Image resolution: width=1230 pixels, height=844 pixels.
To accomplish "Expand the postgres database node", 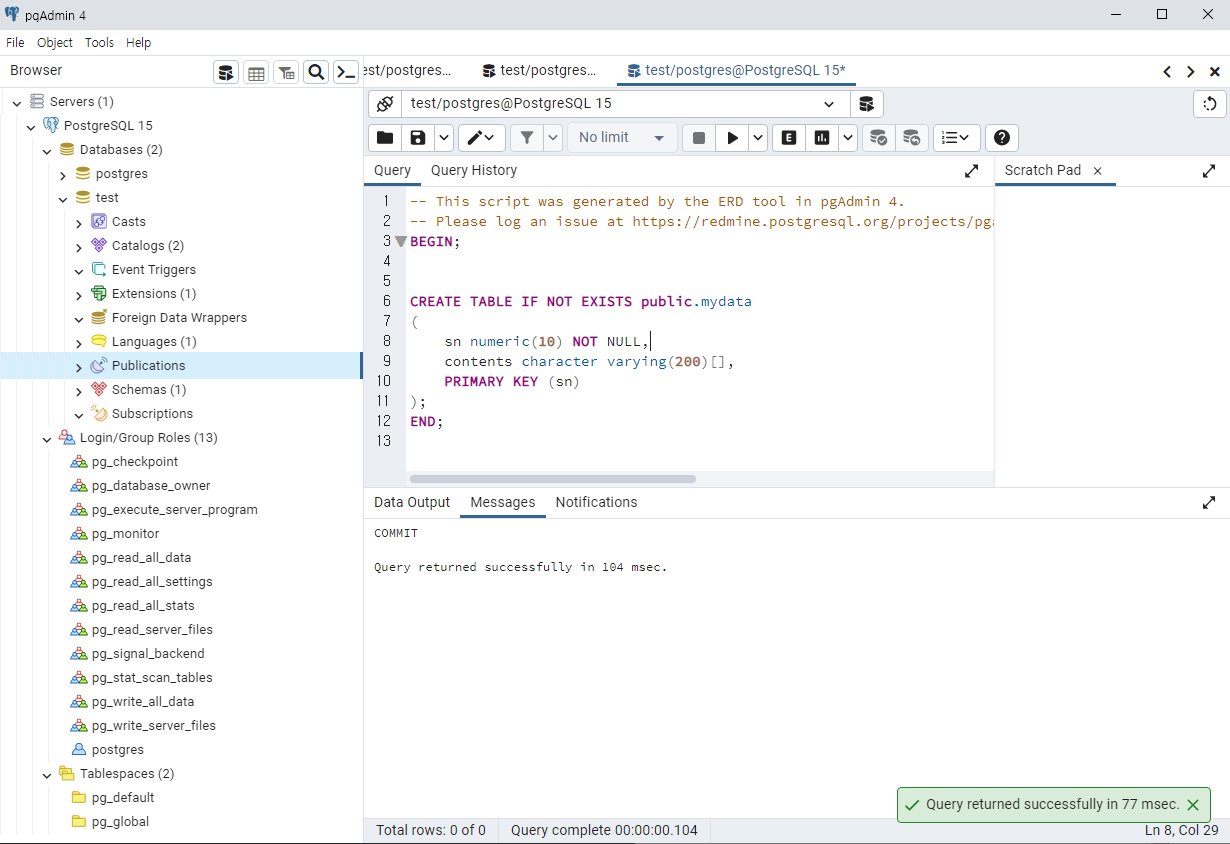I will point(63,174).
